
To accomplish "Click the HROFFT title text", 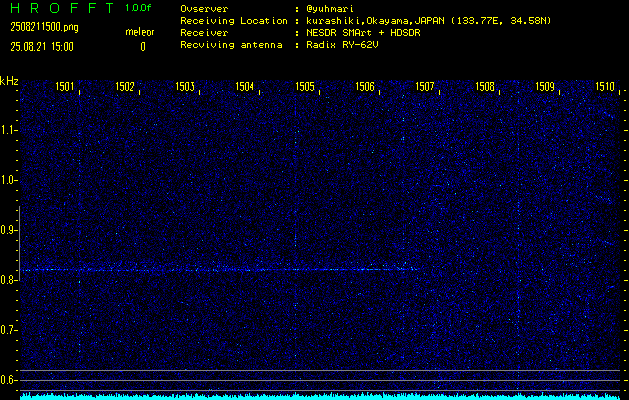I will point(62,8).
